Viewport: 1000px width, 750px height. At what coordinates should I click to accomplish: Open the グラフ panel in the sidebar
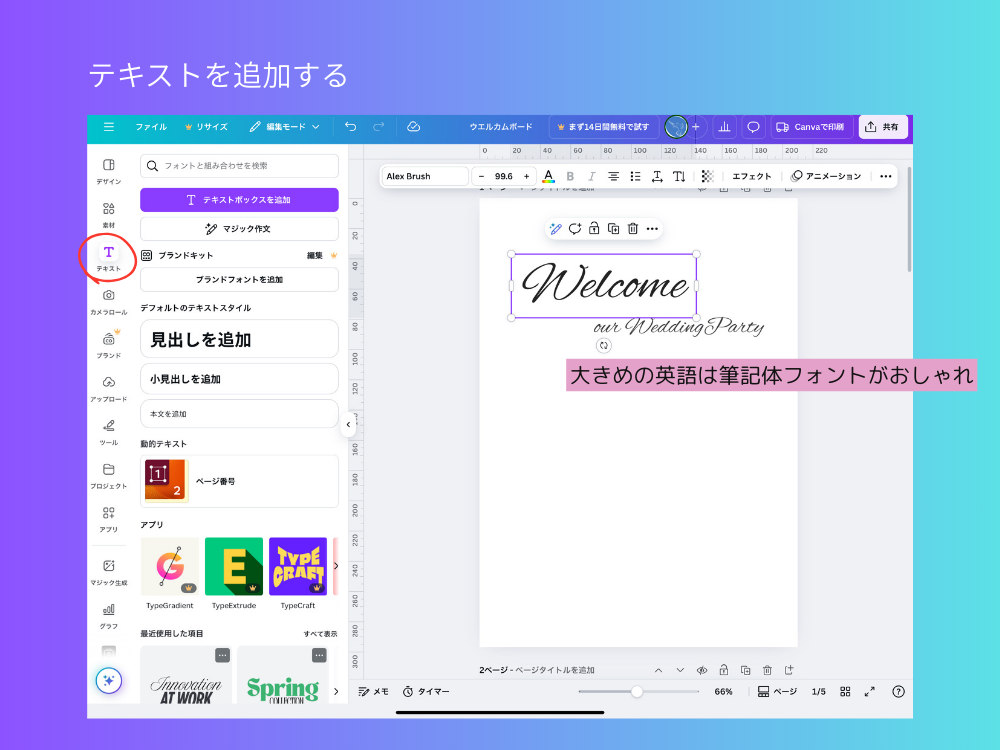click(x=107, y=611)
